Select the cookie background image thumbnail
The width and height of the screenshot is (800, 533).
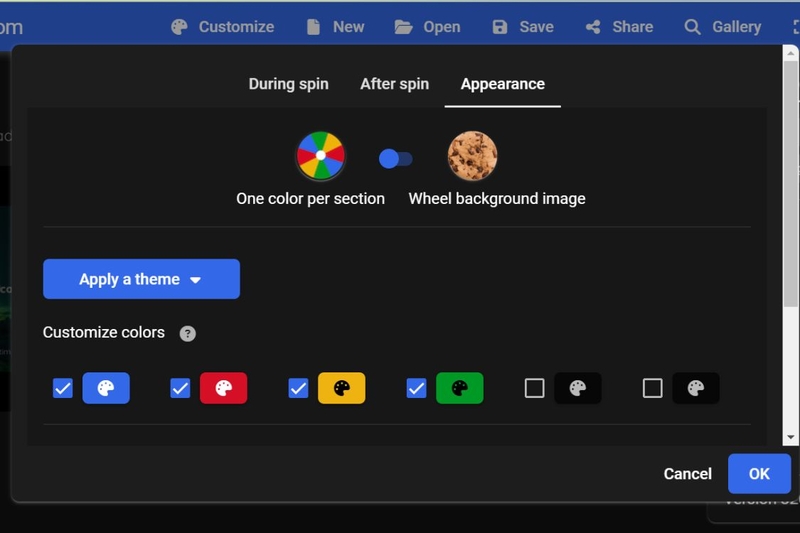472,156
